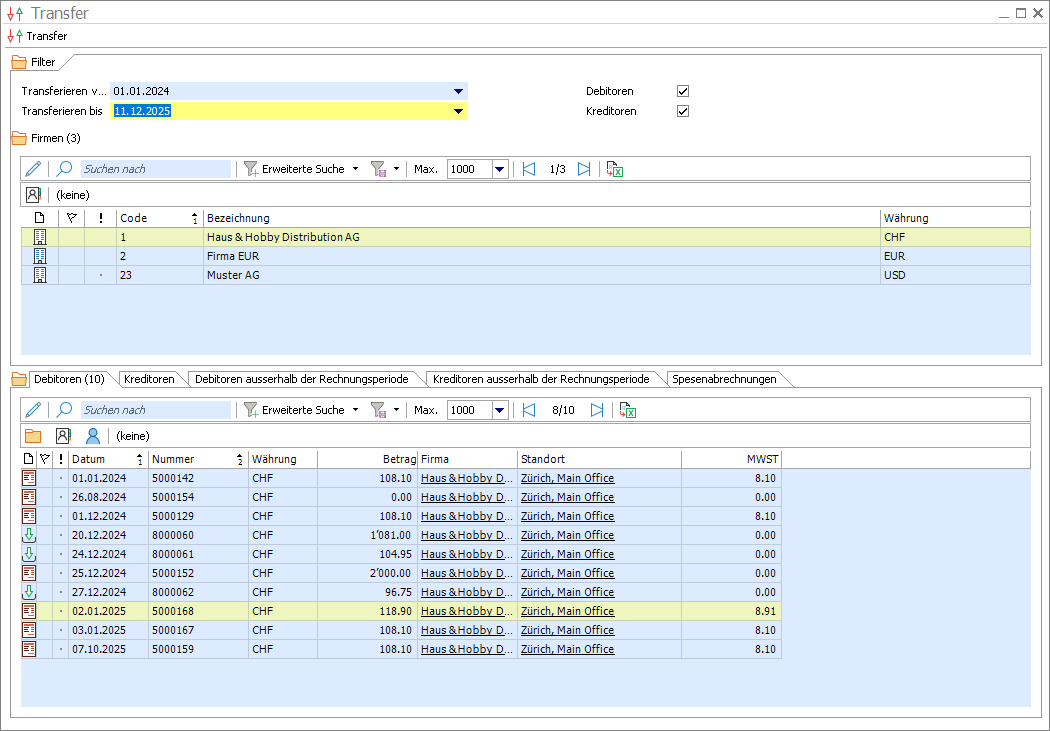This screenshot has width=1050, height=731.
Task: Open the 'Transferieren von' date dropdown
Action: [458, 91]
